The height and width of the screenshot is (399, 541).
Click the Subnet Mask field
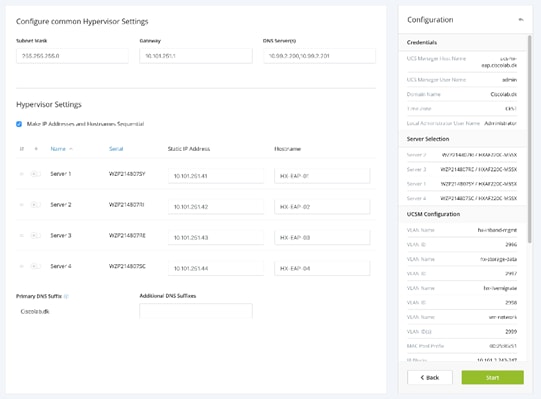click(72, 56)
